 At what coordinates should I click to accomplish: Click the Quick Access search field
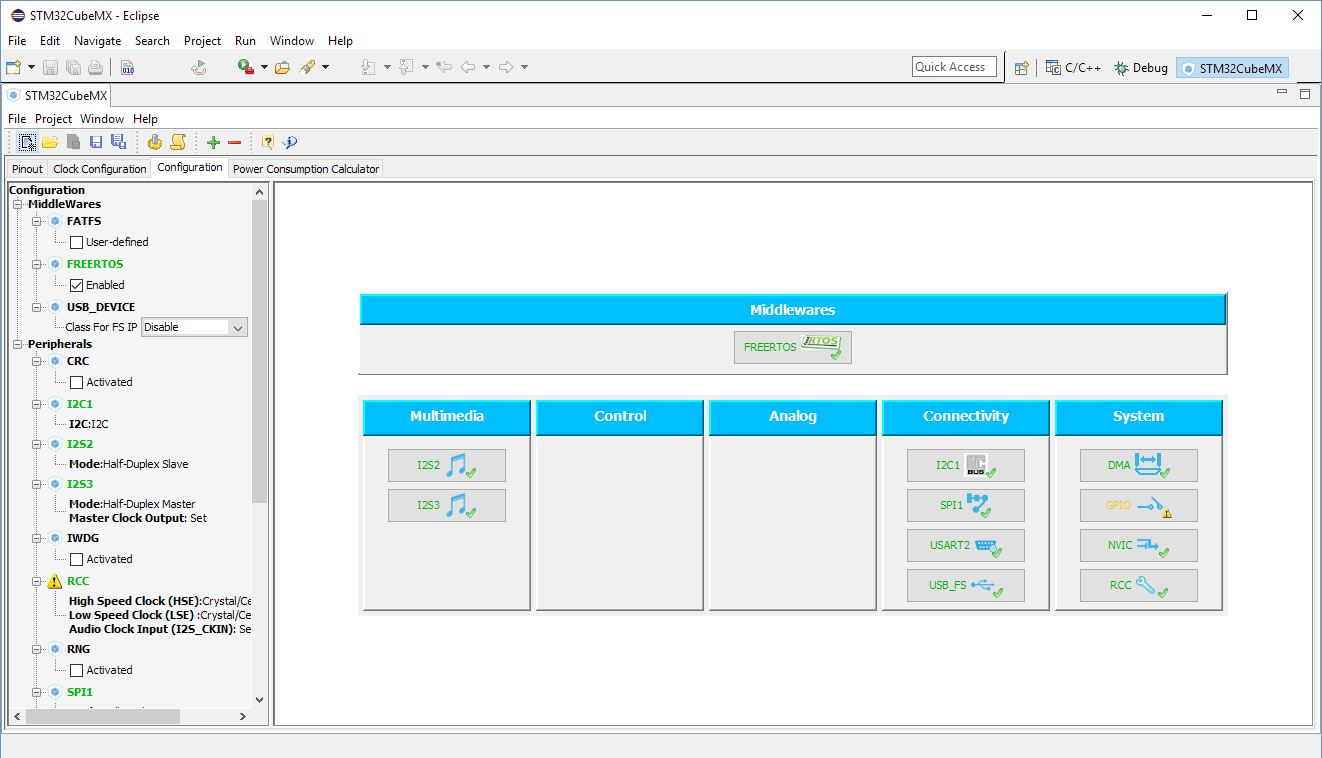[954, 67]
